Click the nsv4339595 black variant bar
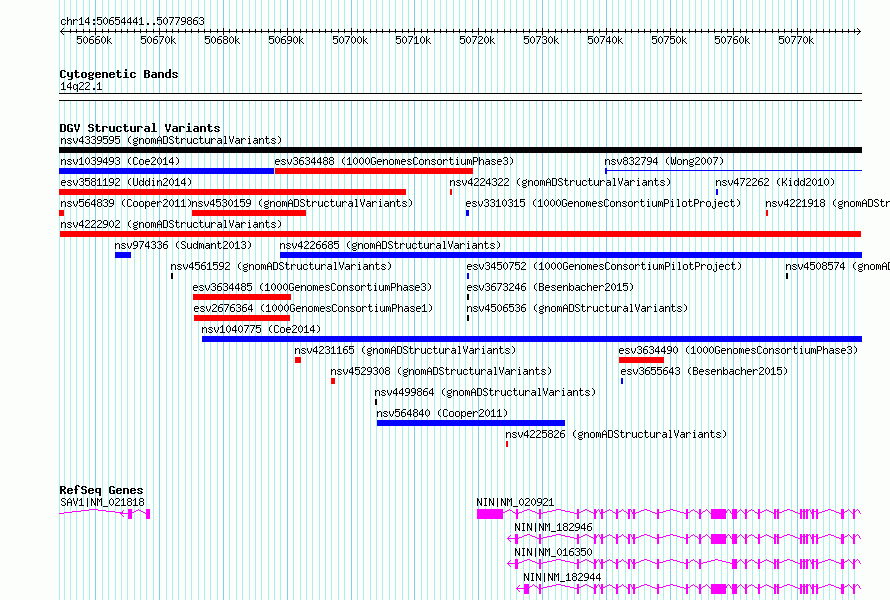Viewport: 890px width, 600px height. [460, 150]
